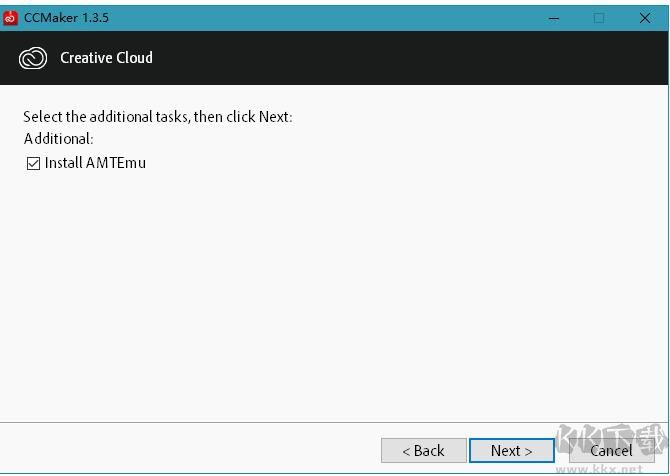
Task: Close the CCMaker installer window
Action: coord(645,17)
